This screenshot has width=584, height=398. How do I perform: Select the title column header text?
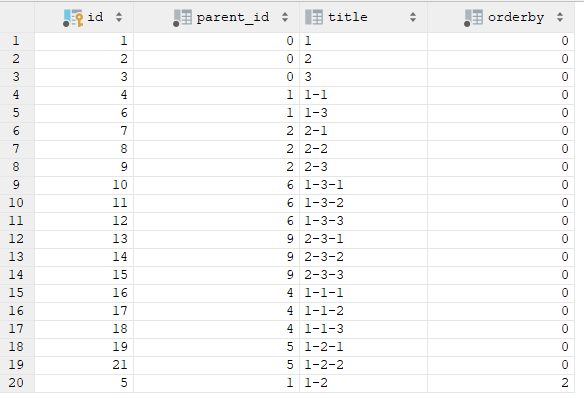[347, 17]
